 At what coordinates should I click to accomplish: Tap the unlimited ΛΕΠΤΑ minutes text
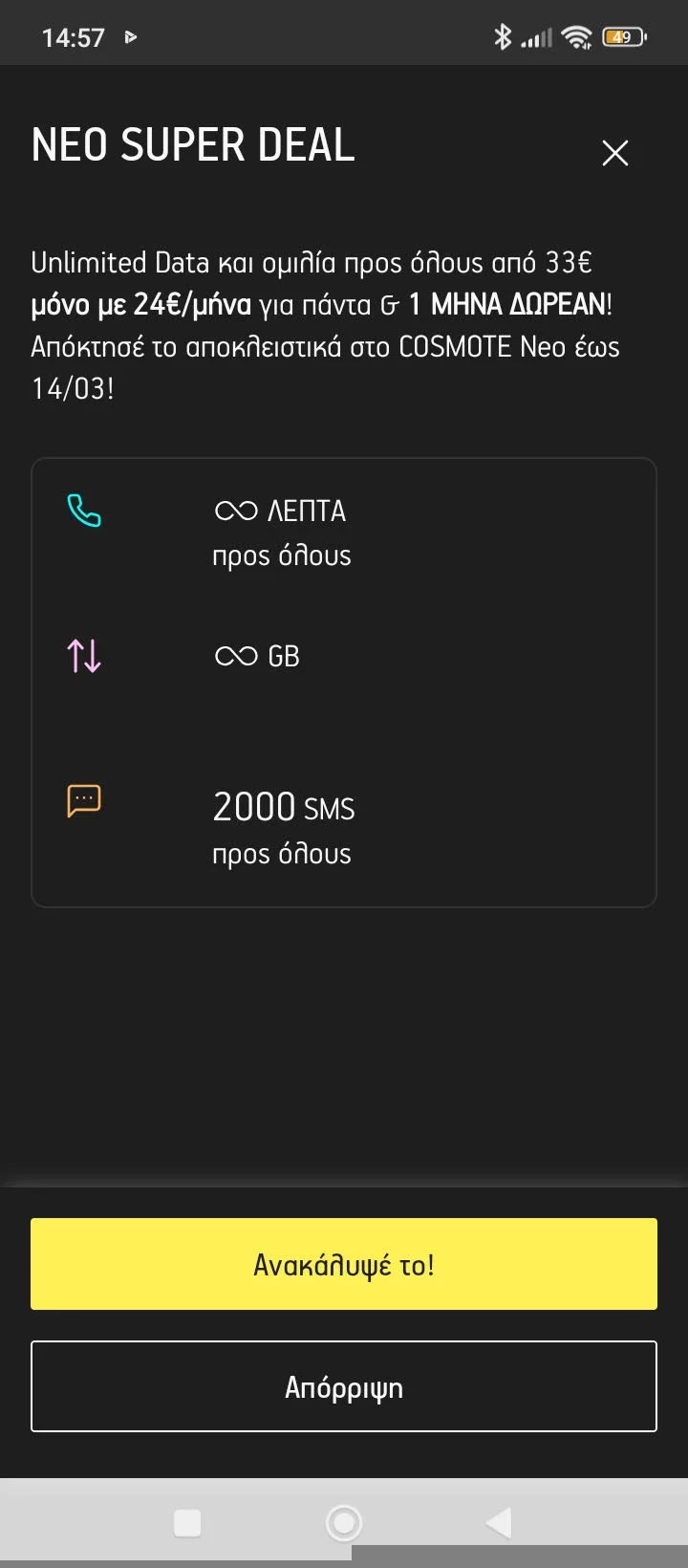click(281, 512)
